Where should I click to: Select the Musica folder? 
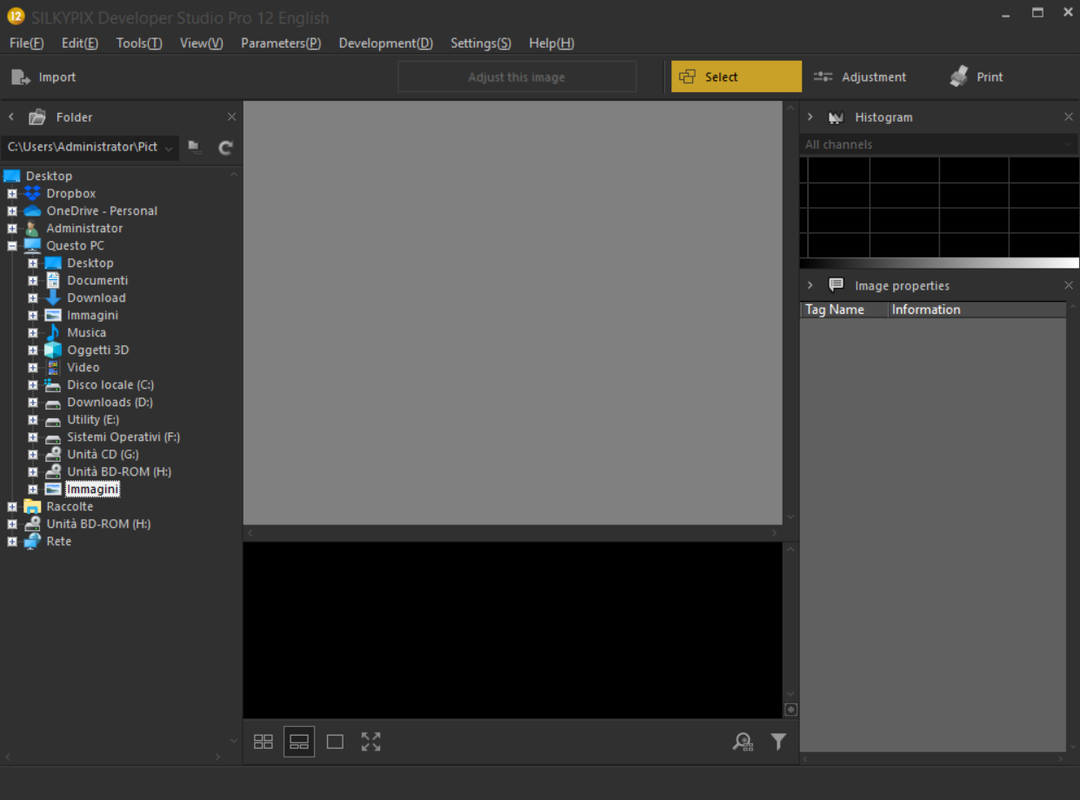[86, 333]
